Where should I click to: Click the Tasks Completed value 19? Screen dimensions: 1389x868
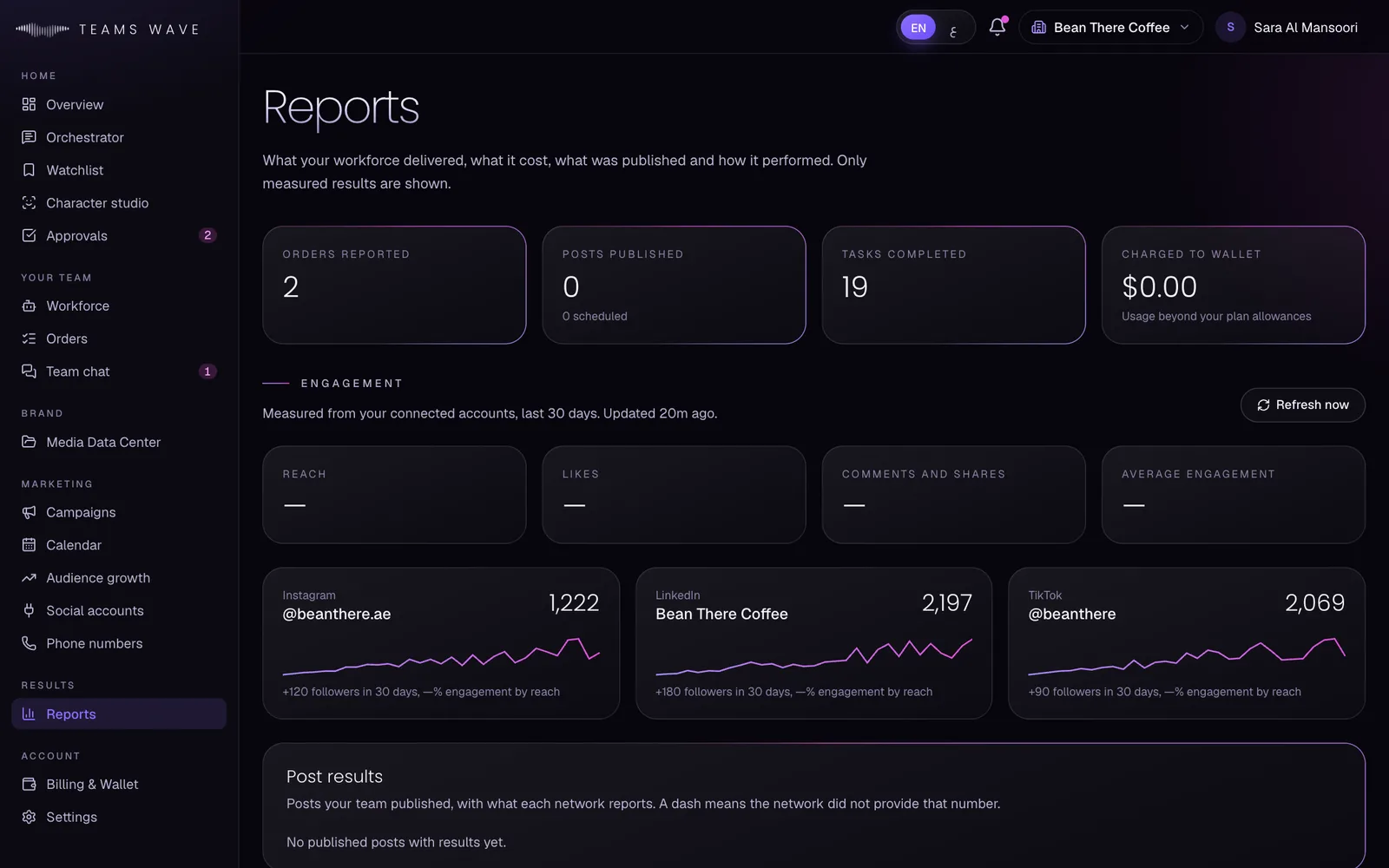[x=855, y=286]
